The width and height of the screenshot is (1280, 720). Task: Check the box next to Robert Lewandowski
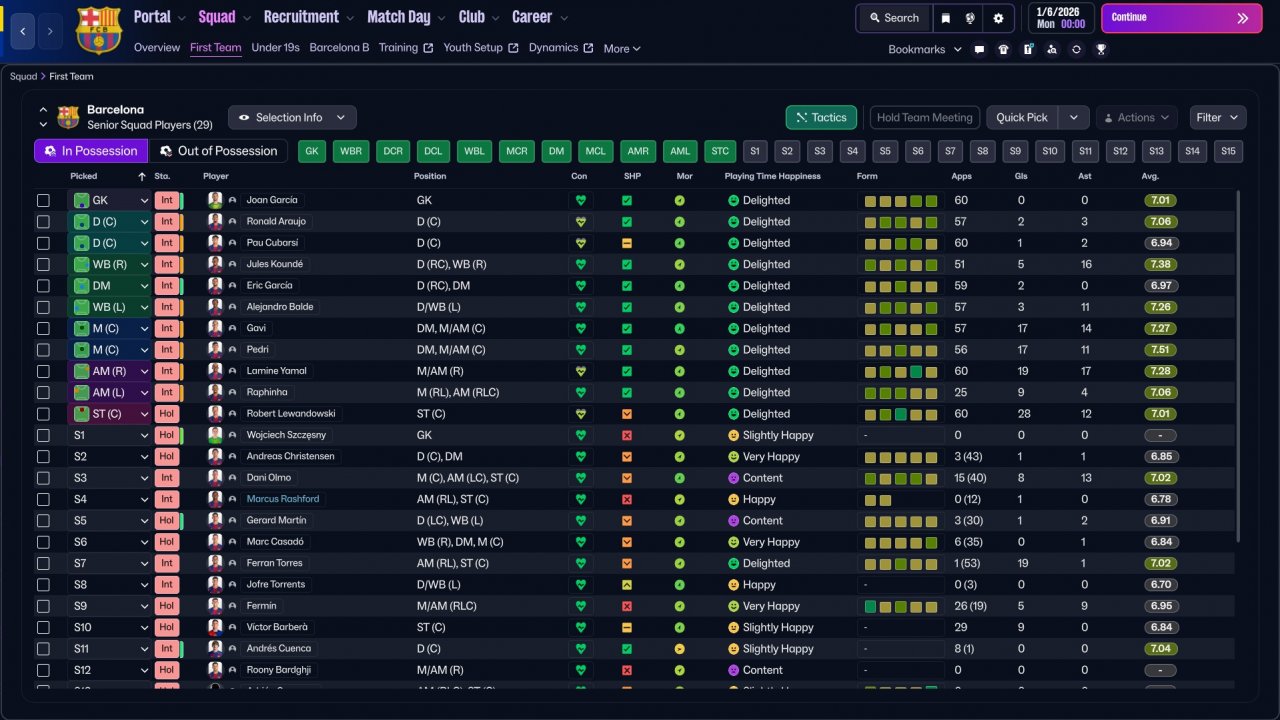pyautogui.click(x=43, y=414)
